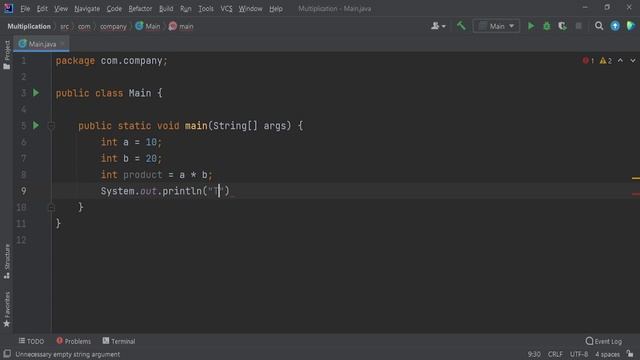Screen dimensions: 640x360
Task: Open the Help menu
Action: [x=276, y=9]
